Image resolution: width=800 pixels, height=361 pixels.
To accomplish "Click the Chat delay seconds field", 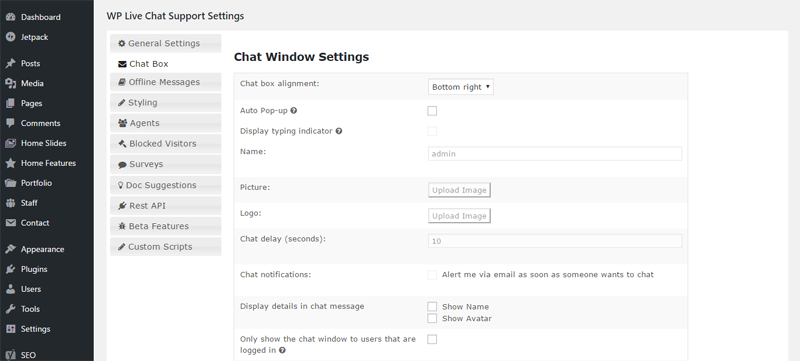I will [x=555, y=241].
